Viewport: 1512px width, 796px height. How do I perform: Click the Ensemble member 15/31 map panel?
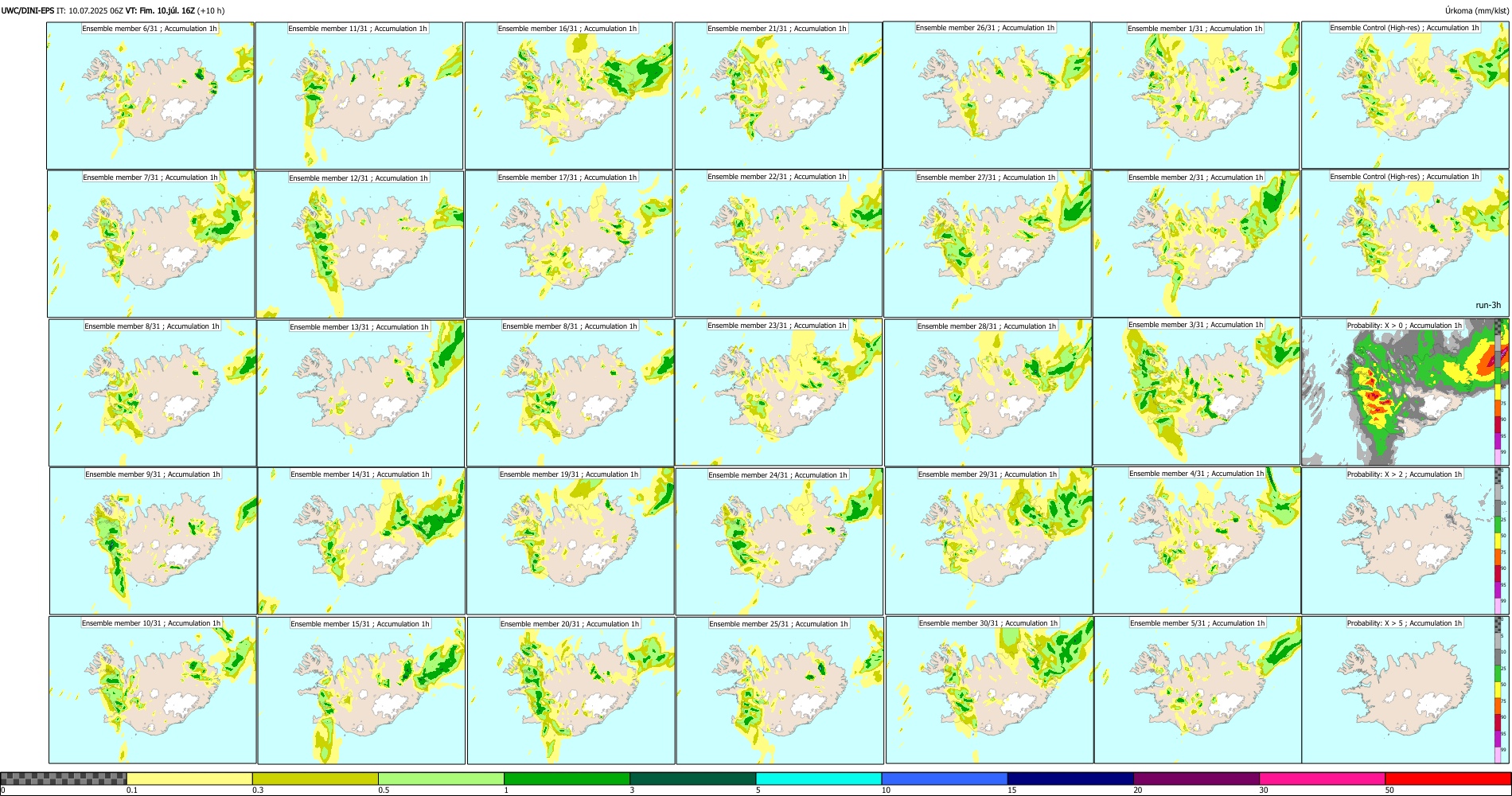click(361, 690)
